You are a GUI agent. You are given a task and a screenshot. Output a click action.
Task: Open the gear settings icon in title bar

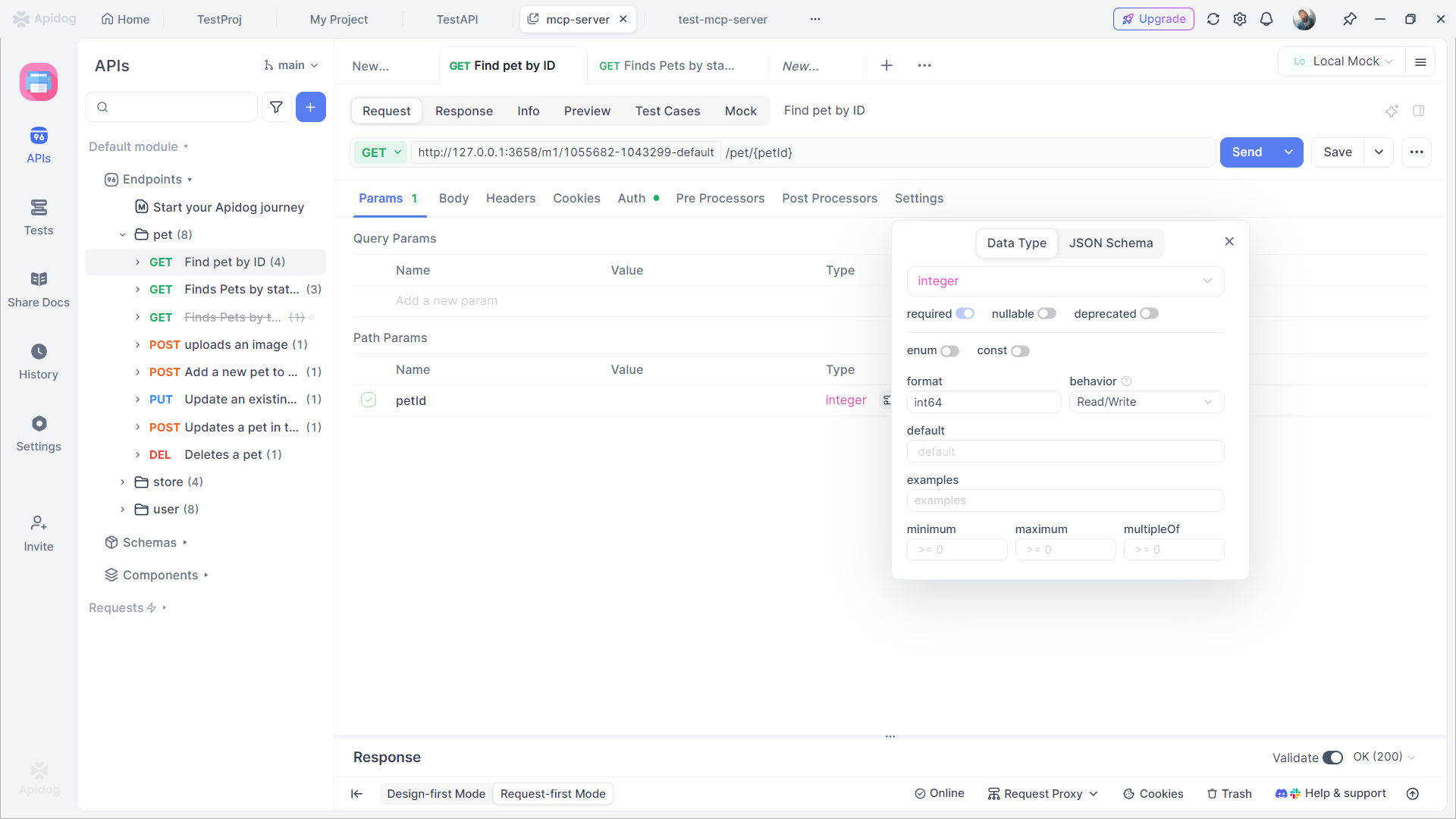click(x=1240, y=19)
